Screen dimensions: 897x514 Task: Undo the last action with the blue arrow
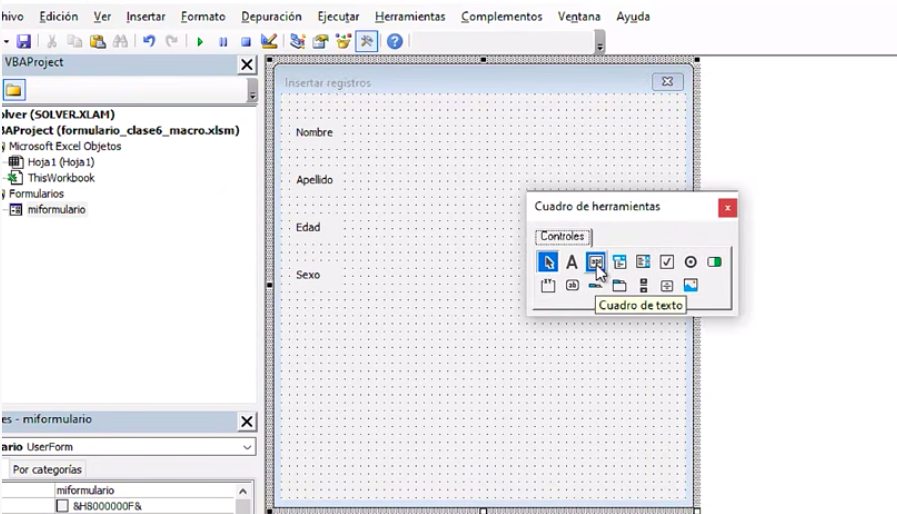(149, 41)
